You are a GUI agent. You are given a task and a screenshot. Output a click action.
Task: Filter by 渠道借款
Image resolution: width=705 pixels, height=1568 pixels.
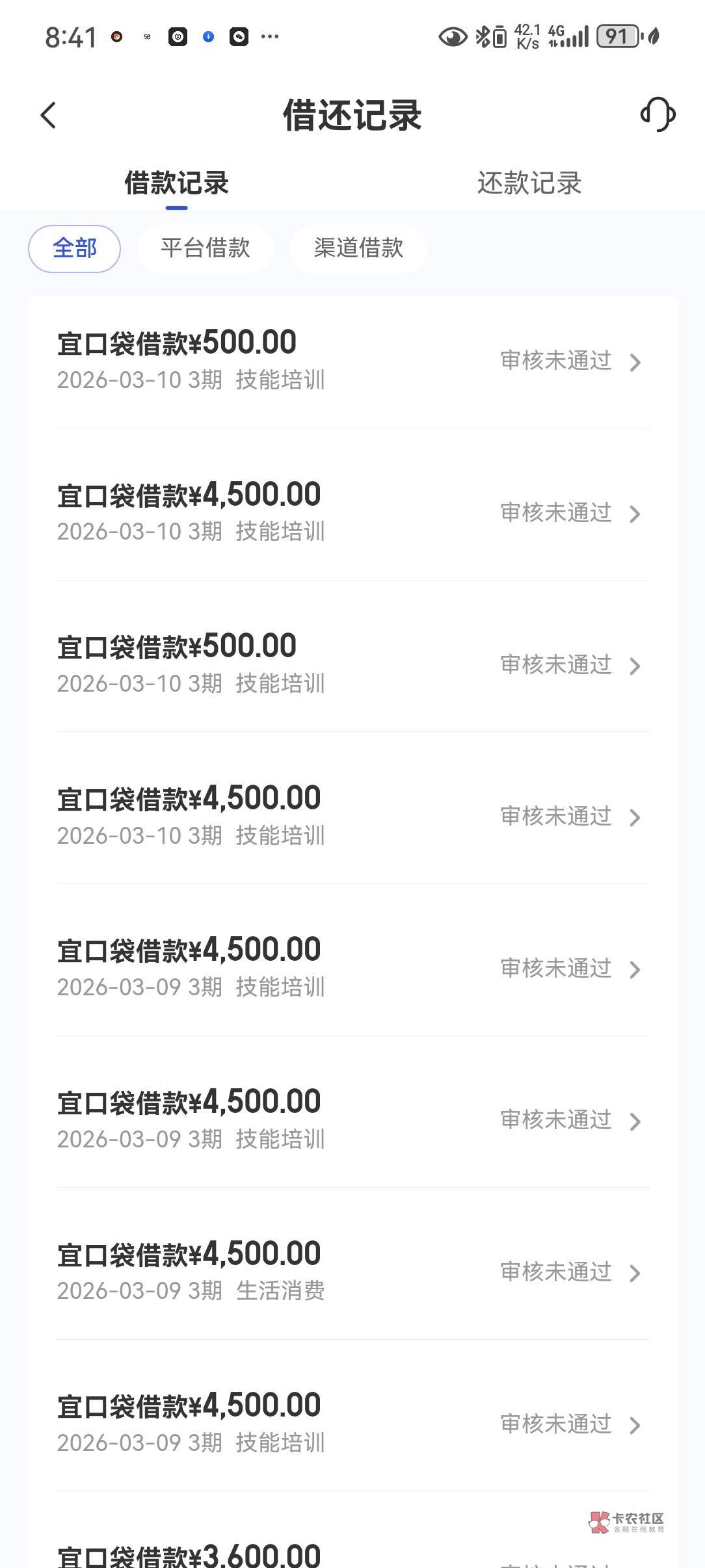(x=358, y=248)
